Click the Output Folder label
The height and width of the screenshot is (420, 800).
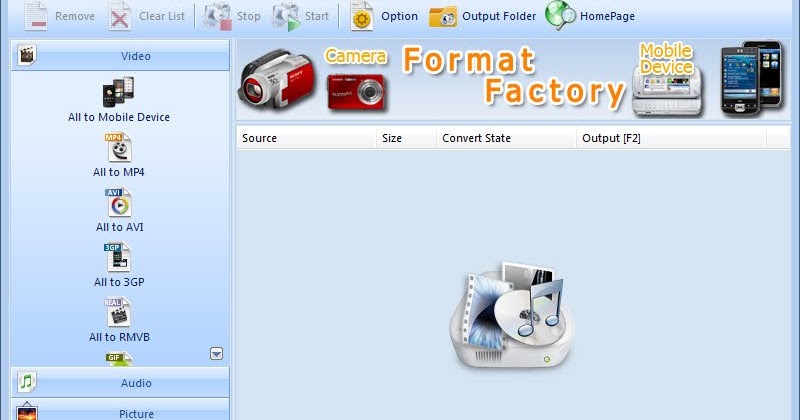click(499, 16)
